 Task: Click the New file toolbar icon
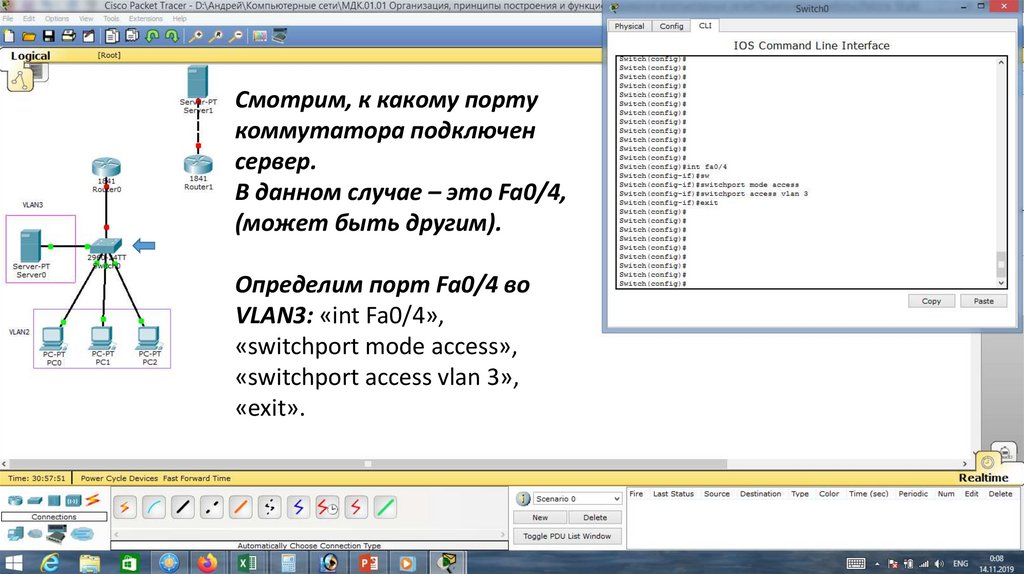click(9, 36)
